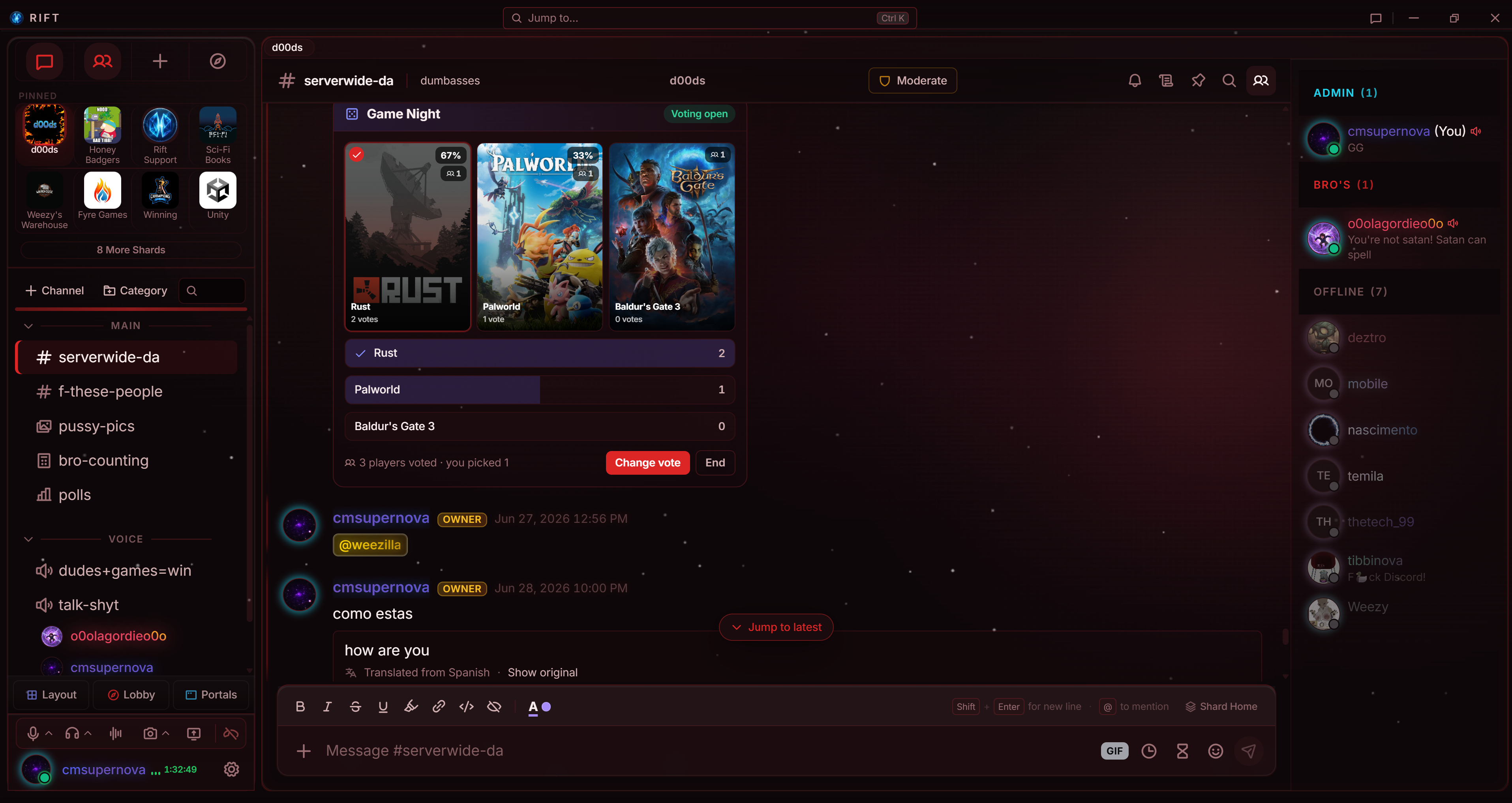The width and height of the screenshot is (1512, 803).
Task: Open the friends icon in the sidebar header
Action: pos(102,61)
